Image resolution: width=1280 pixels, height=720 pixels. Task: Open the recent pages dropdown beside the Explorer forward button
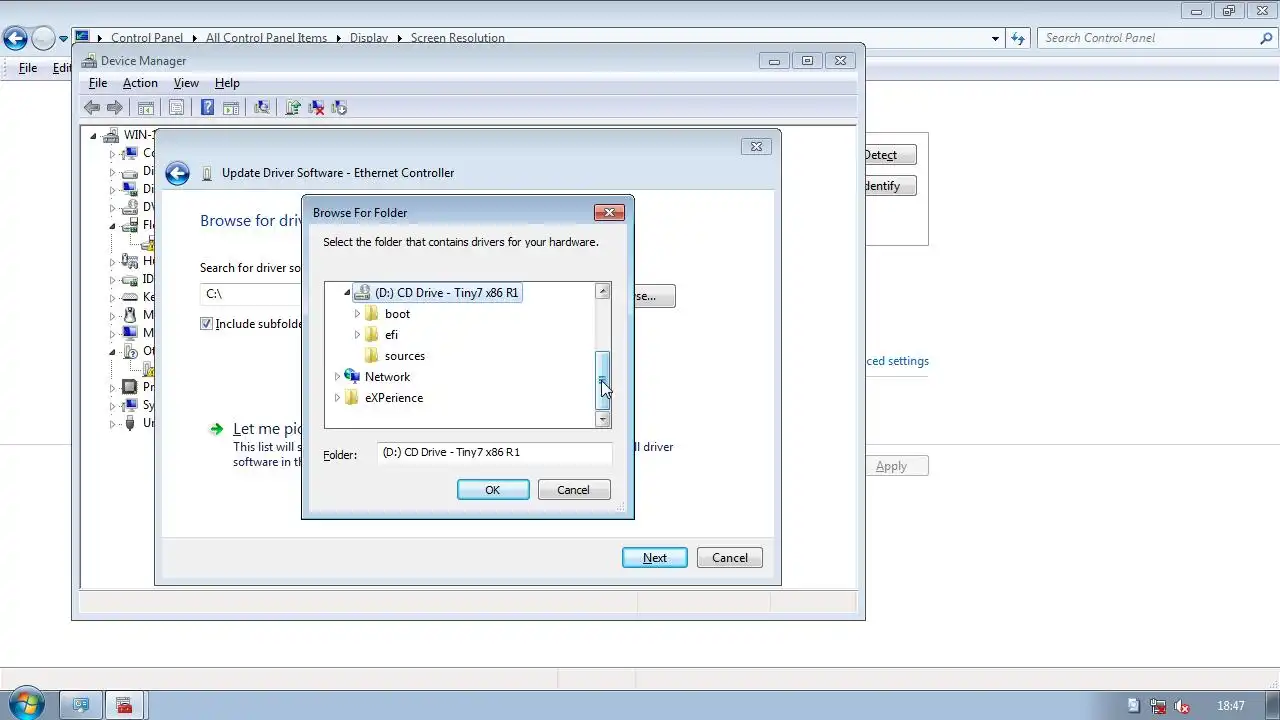click(63, 39)
